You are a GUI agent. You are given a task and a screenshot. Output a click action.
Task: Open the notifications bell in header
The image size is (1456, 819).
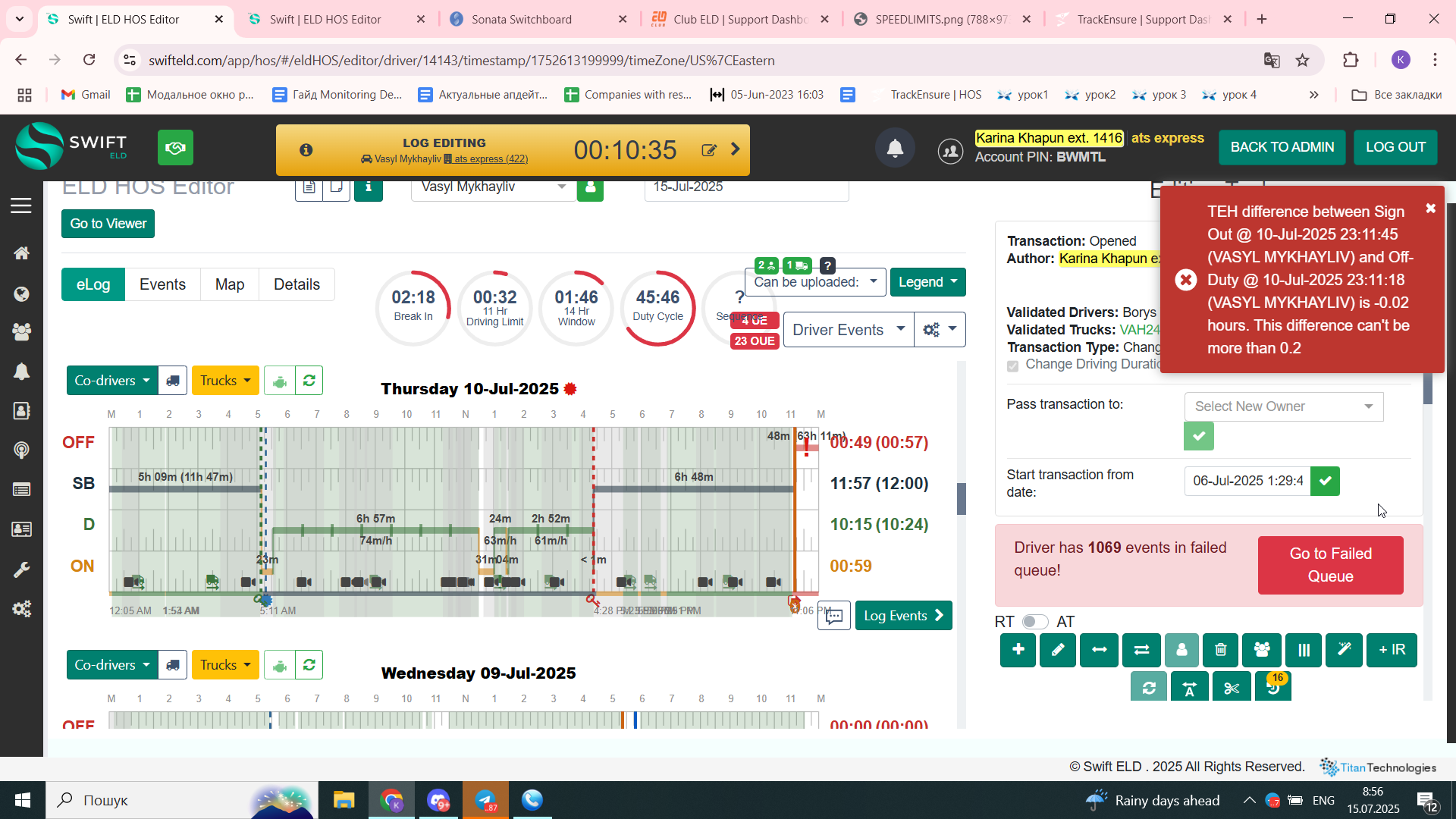[x=895, y=148]
